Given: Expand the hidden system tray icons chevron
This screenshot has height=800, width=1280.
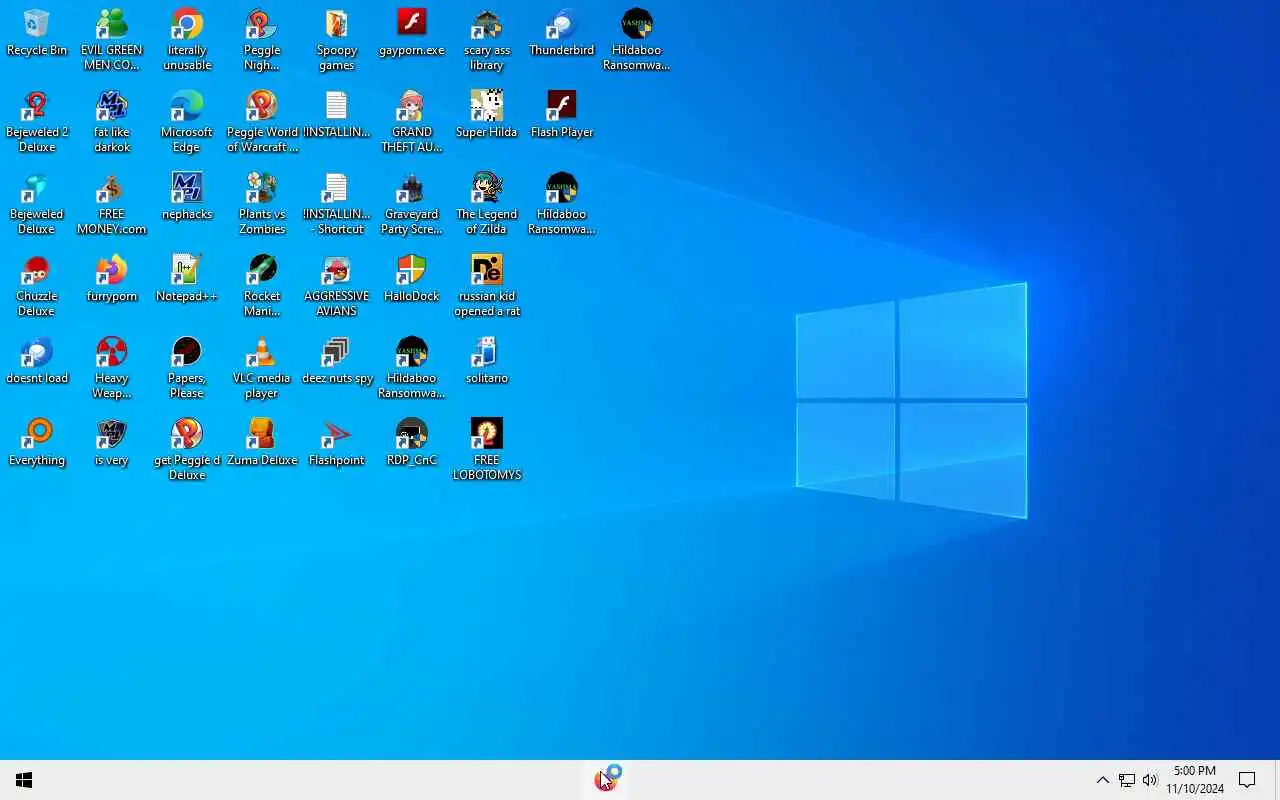Looking at the screenshot, I should tap(1102, 780).
